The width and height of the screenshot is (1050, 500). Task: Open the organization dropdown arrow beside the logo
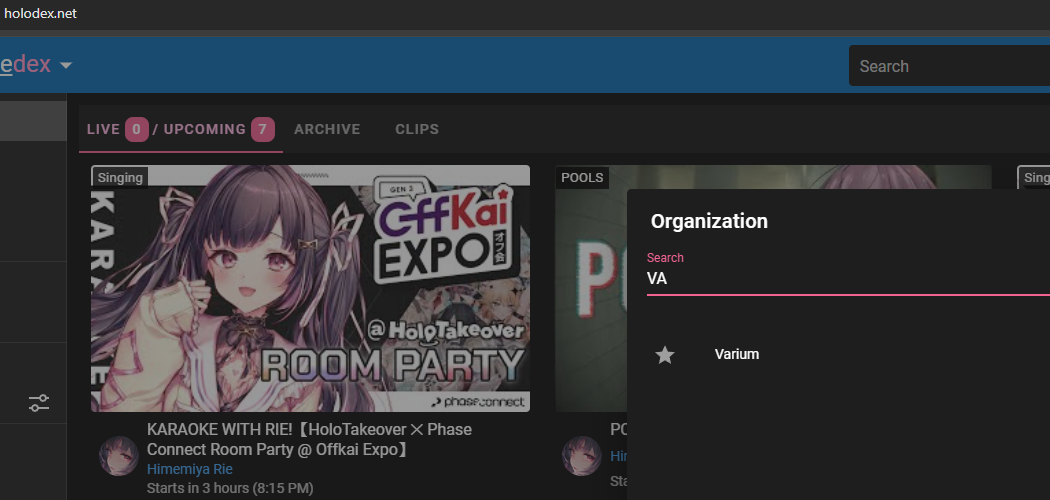[x=66, y=66]
